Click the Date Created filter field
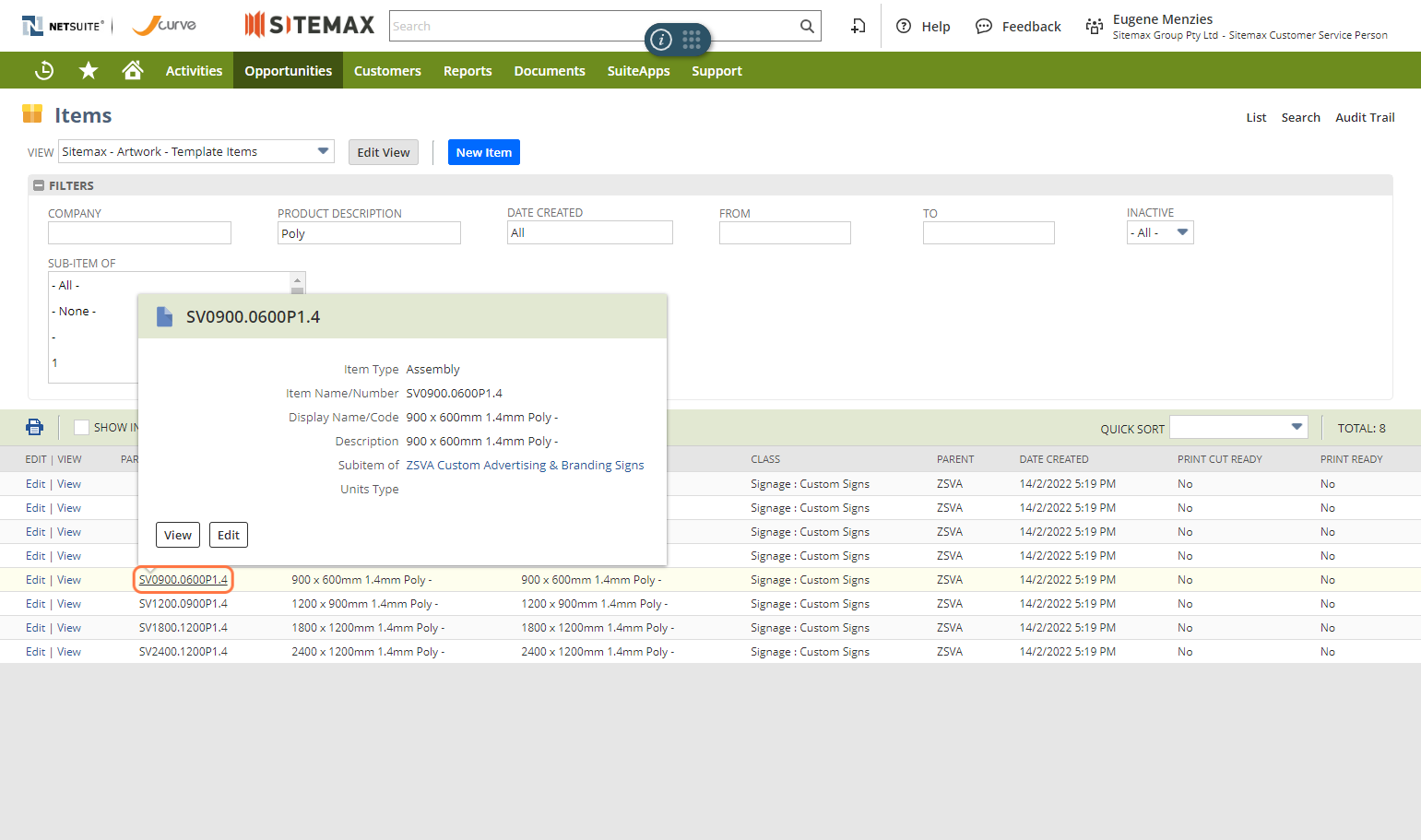 pos(590,232)
